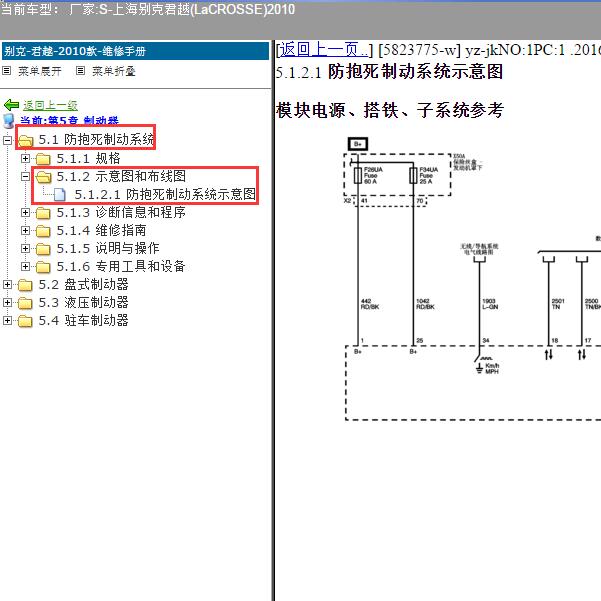Click folder icon of 5.1.5 说明与操作
601x601 pixels.
tap(43, 248)
